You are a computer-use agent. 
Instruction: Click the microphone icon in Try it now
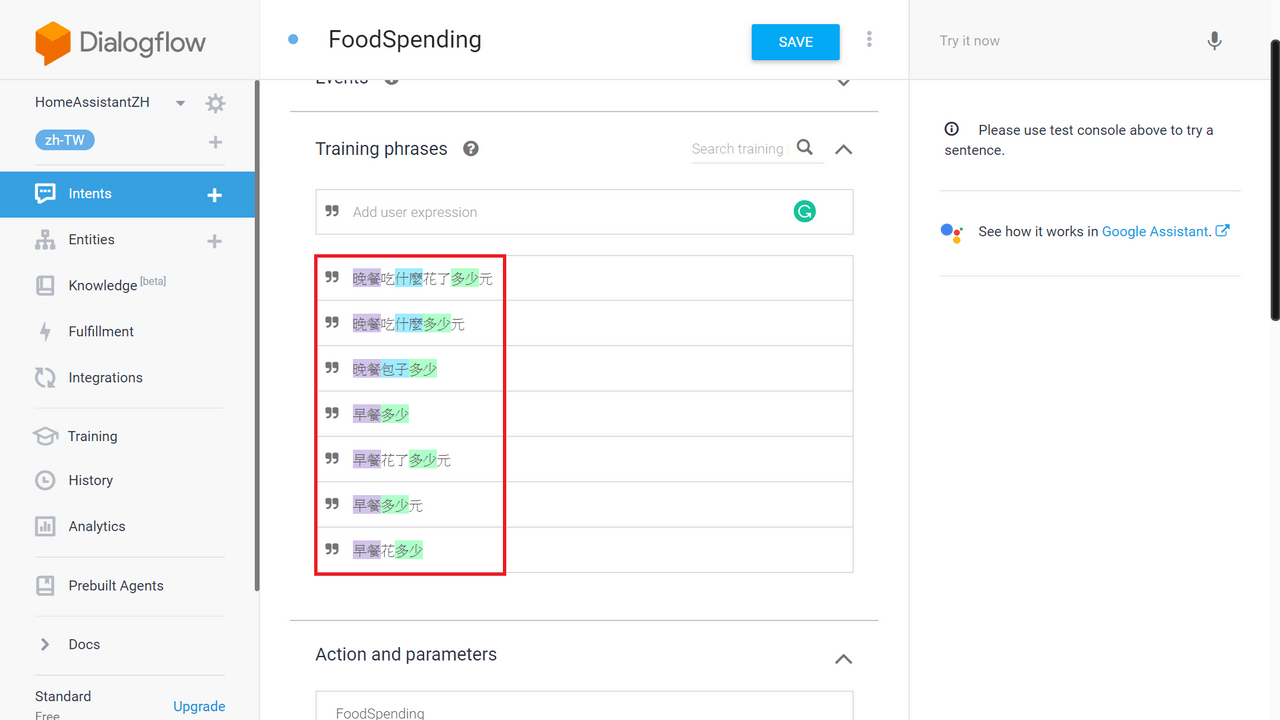tap(1214, 41)
